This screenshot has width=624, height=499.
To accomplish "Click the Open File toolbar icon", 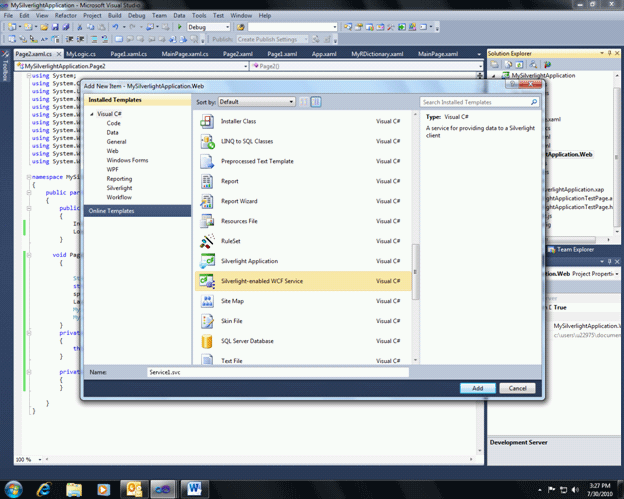I will (x=44, y=27).
